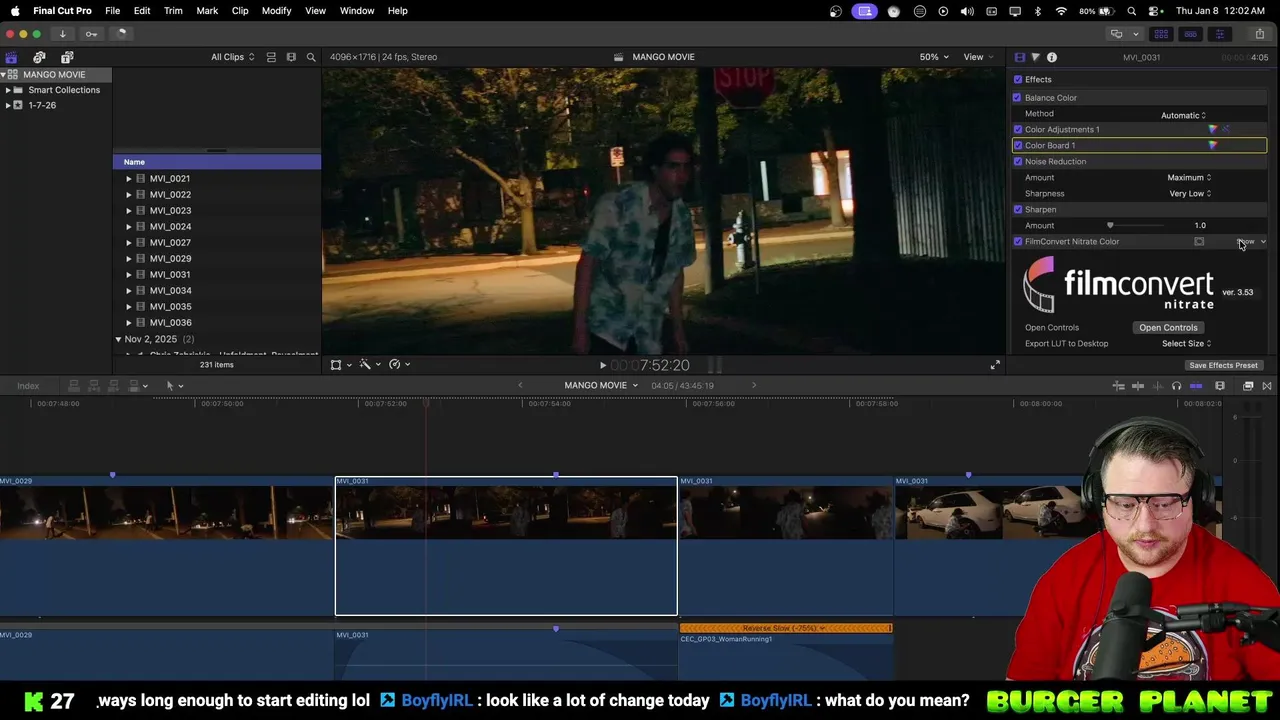
Task: Open Effects browser in timeline bar
Action: point(1248,386)
